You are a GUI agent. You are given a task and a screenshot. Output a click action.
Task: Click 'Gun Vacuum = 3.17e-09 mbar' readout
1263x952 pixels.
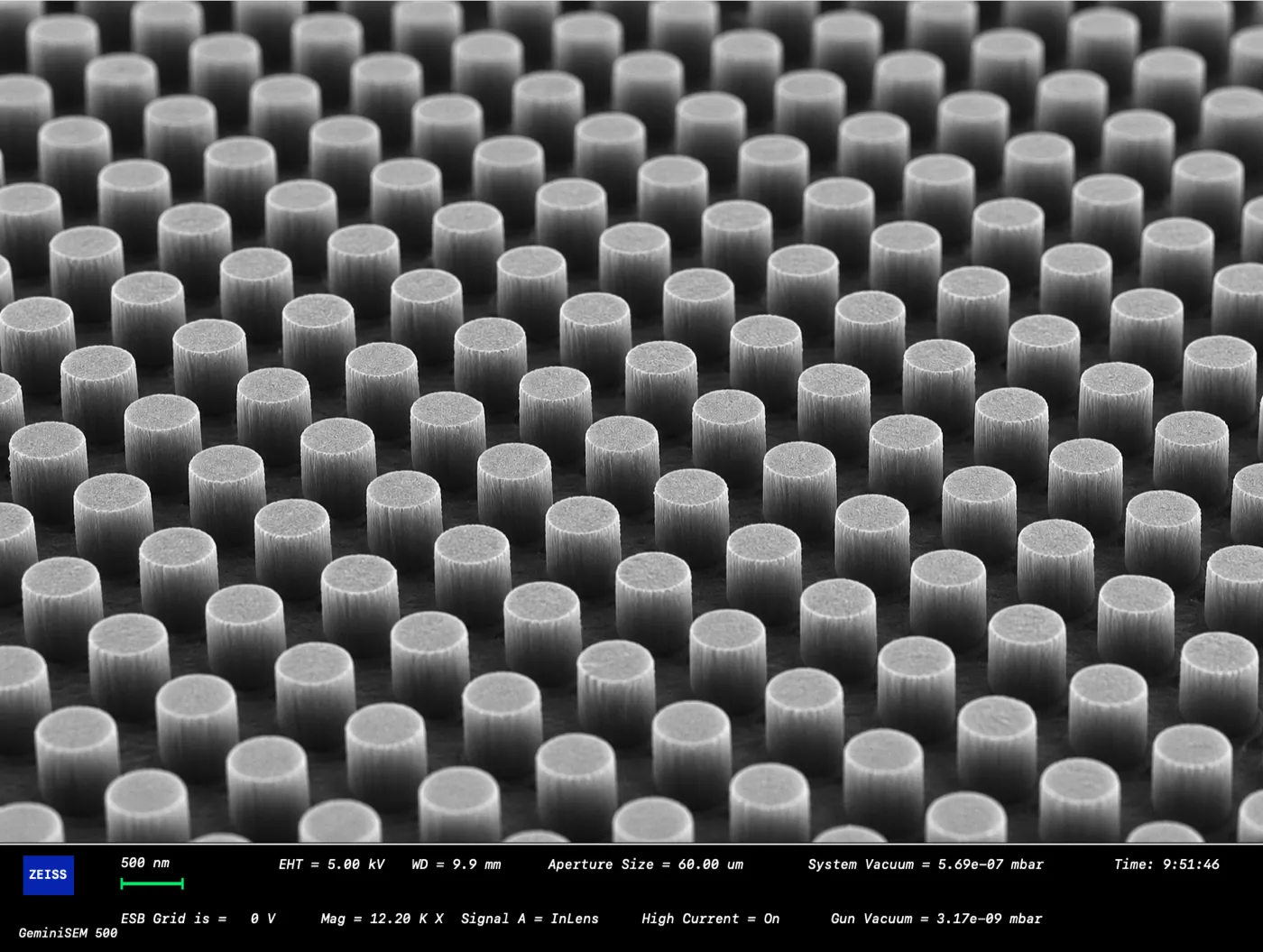(936, 919)
